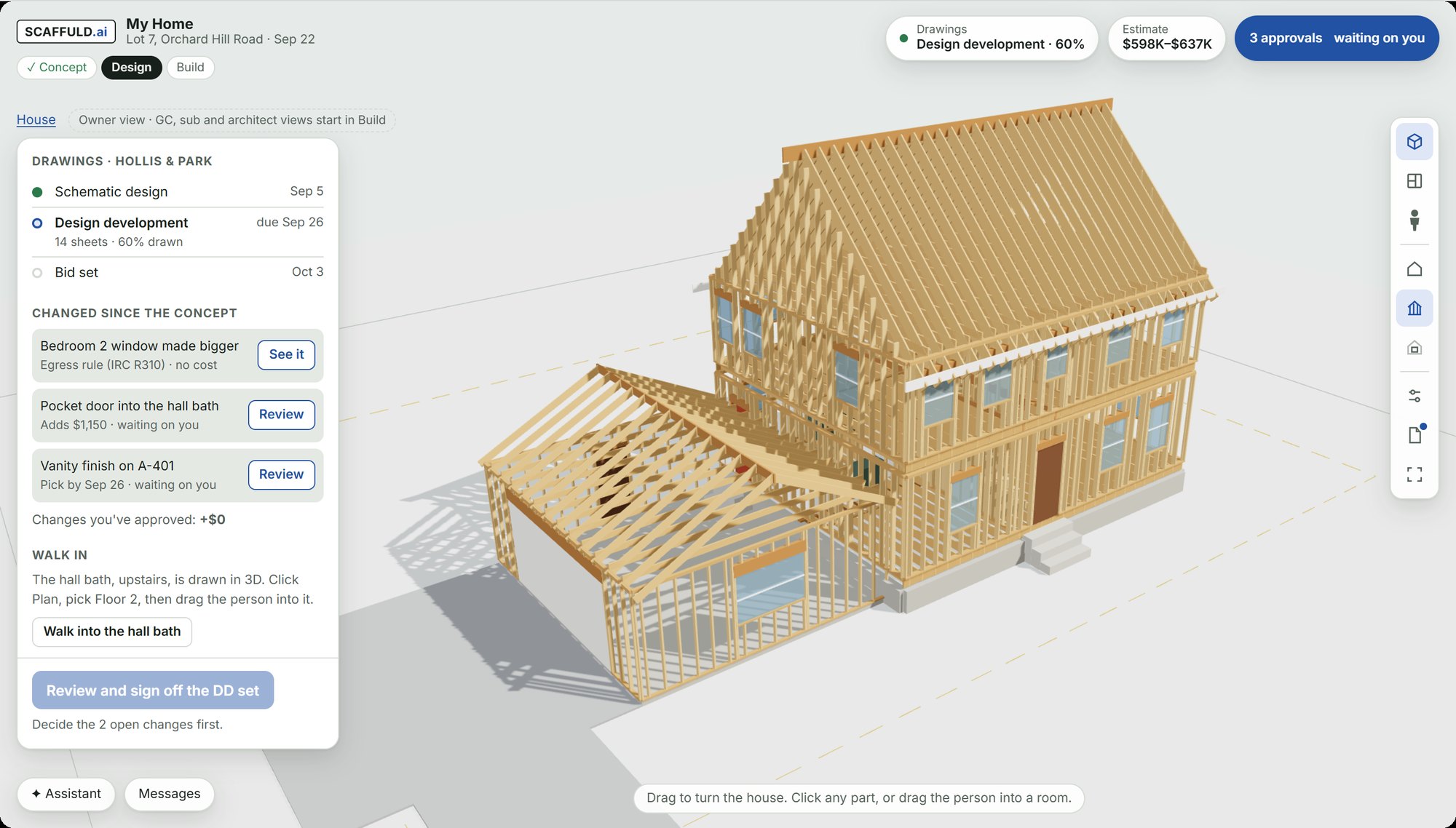
Task: Open the Estimate $598K–$637K pill
Action: 1166,38
